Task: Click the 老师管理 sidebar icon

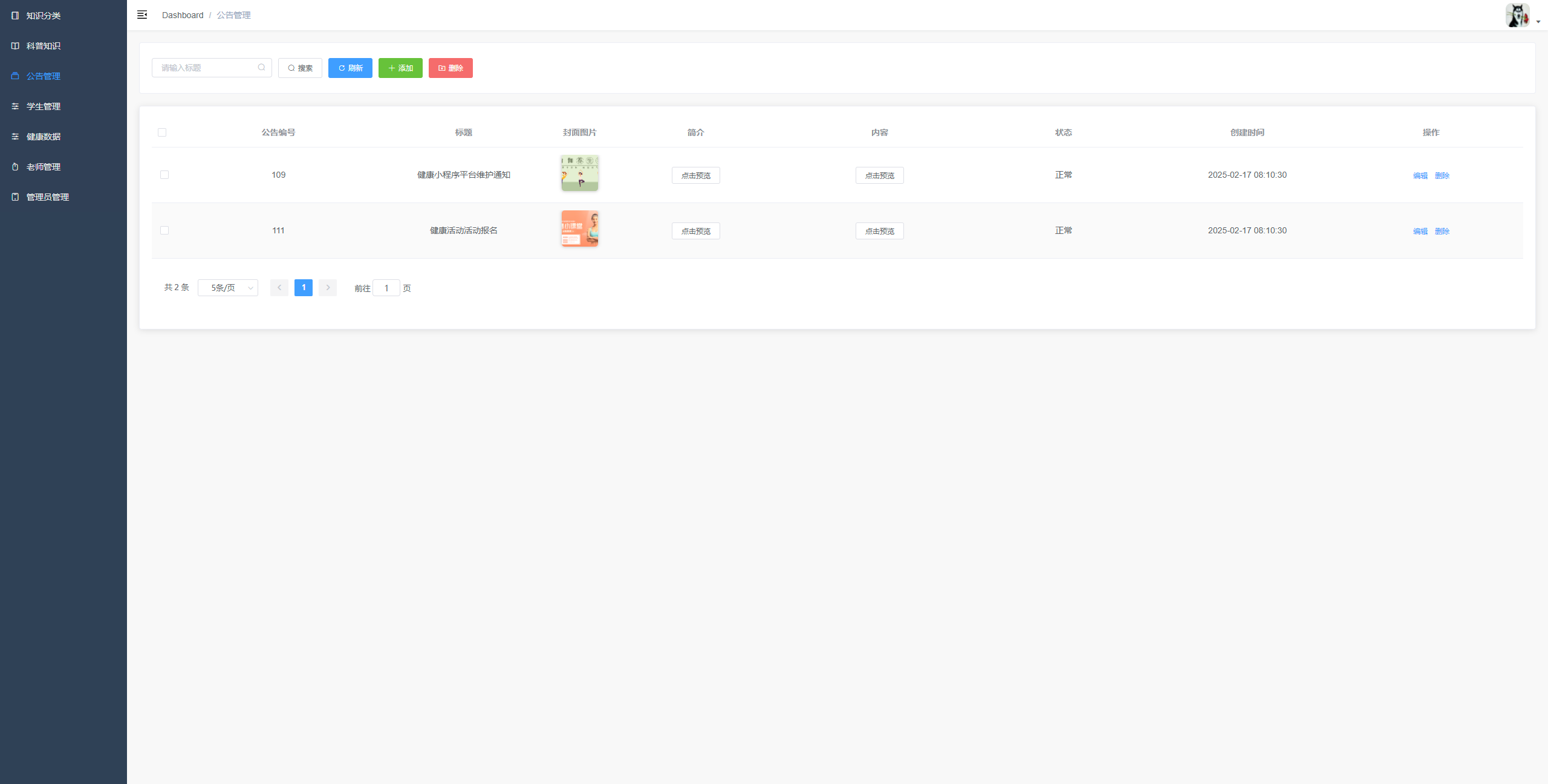Action: click(x=15, y=167)
